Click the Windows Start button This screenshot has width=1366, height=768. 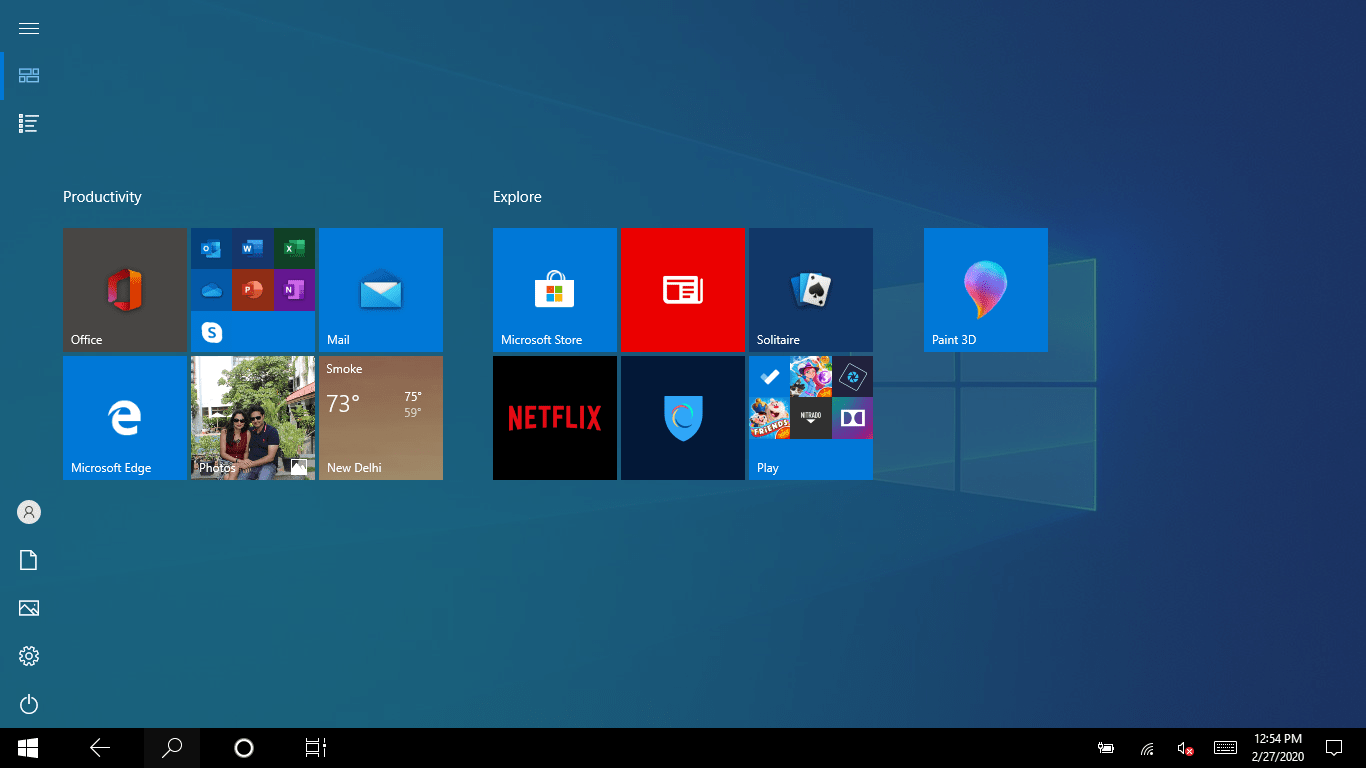pyautogui.click(x=28, y=748)
